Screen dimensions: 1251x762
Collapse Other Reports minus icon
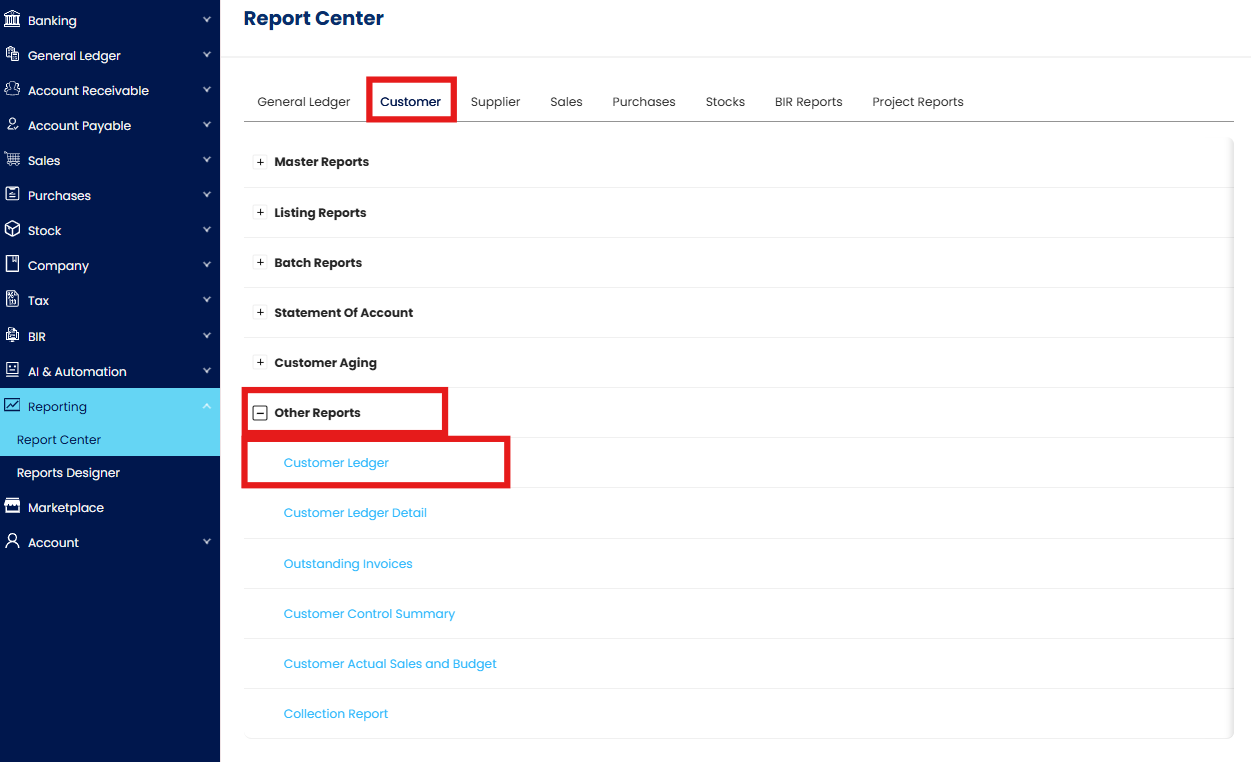[x=260, y=413]
